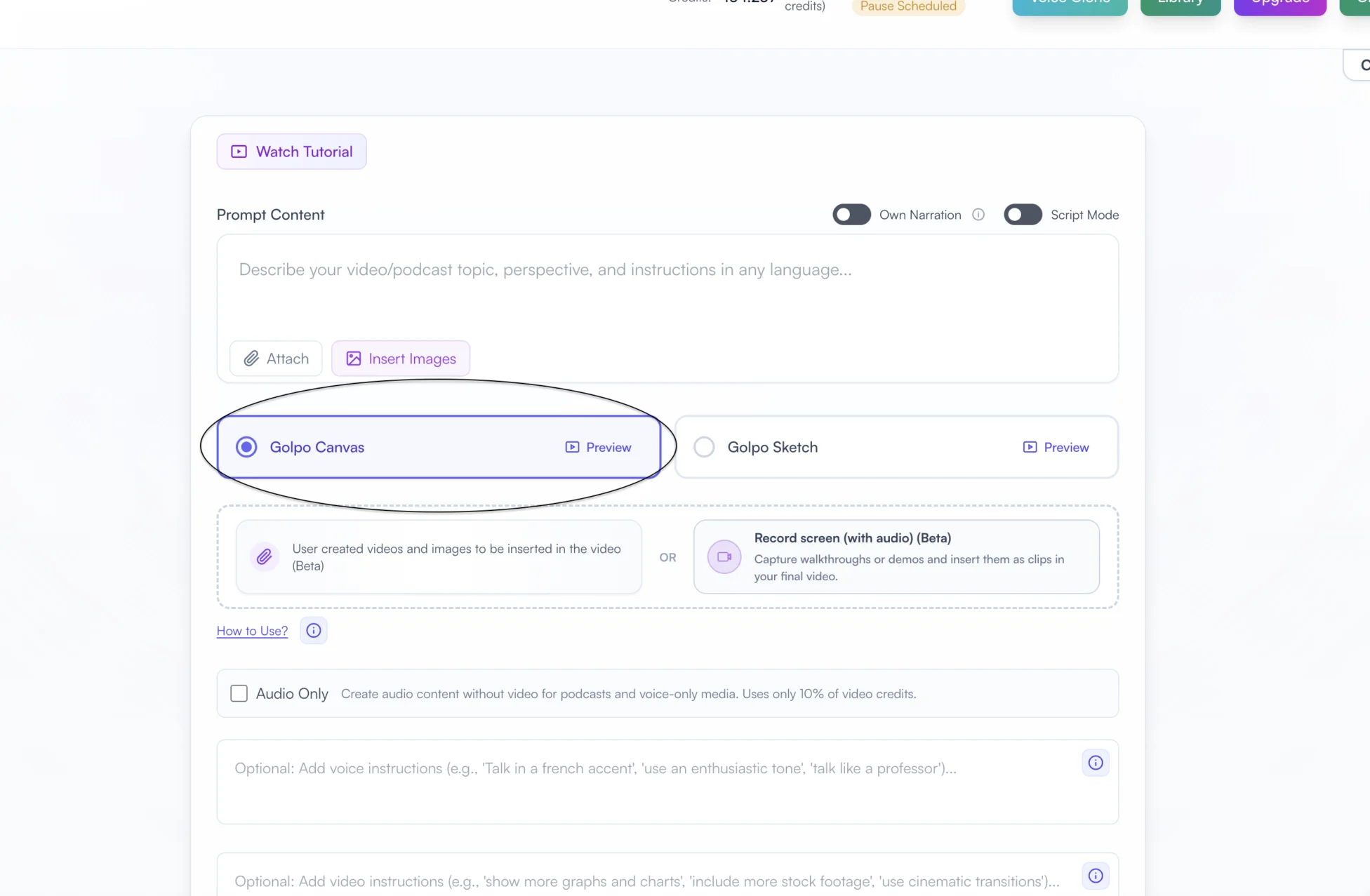Click the Insert Images button
This screenshot has height=896, width=1370.
click(401, 359)
